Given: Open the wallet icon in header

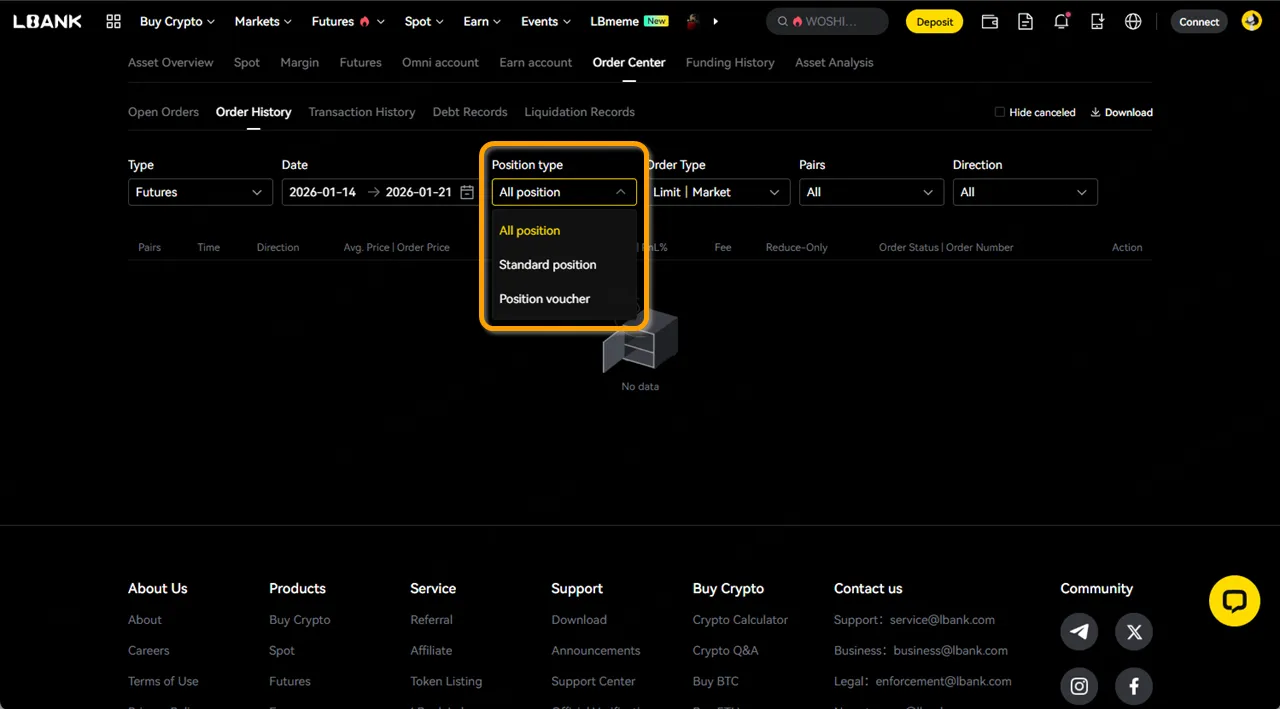Looking at the screenshot, I should point(989,21).
